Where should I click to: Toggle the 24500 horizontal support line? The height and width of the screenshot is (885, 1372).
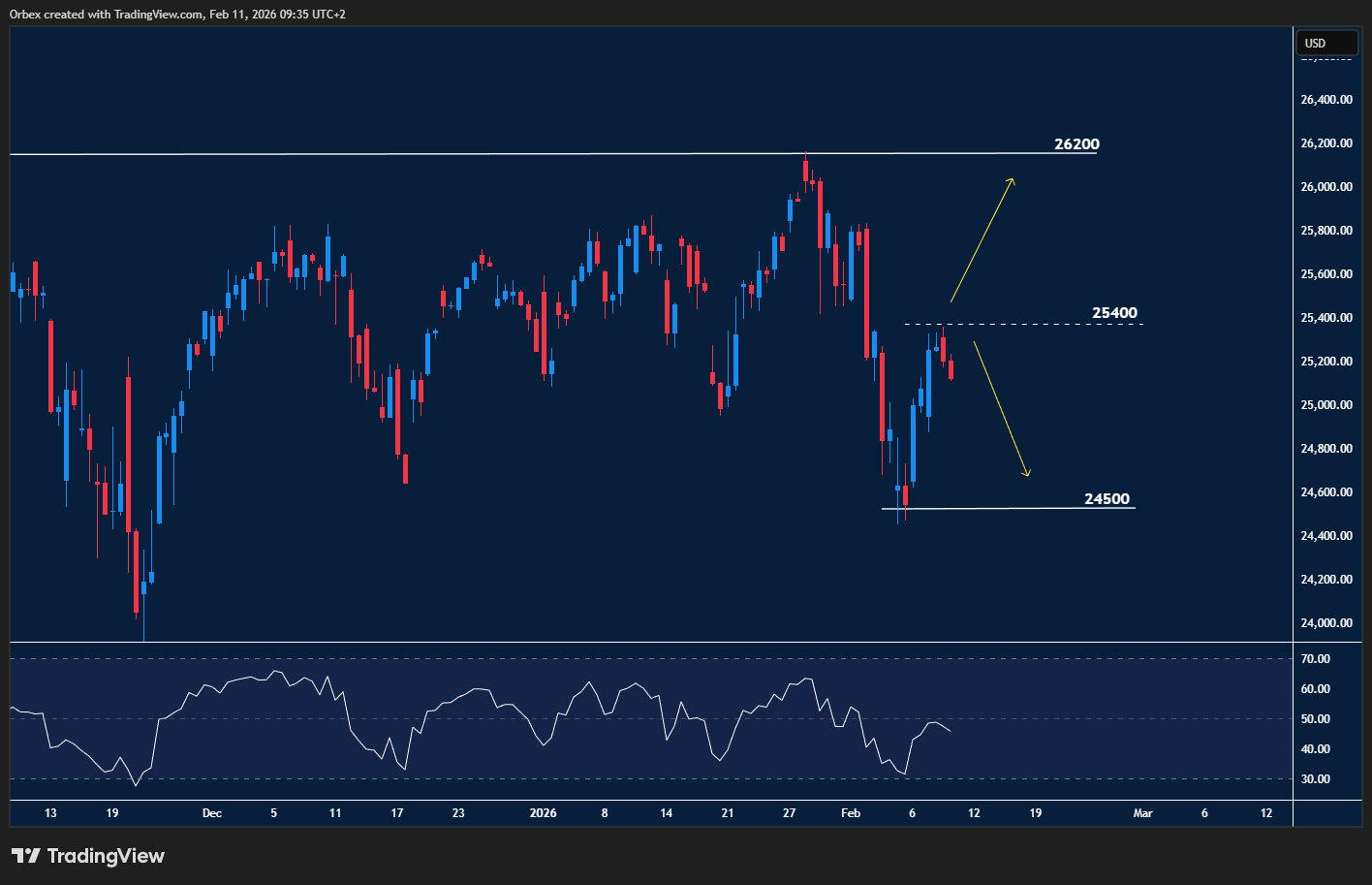pyautogui.click(x=1008, y=508)
